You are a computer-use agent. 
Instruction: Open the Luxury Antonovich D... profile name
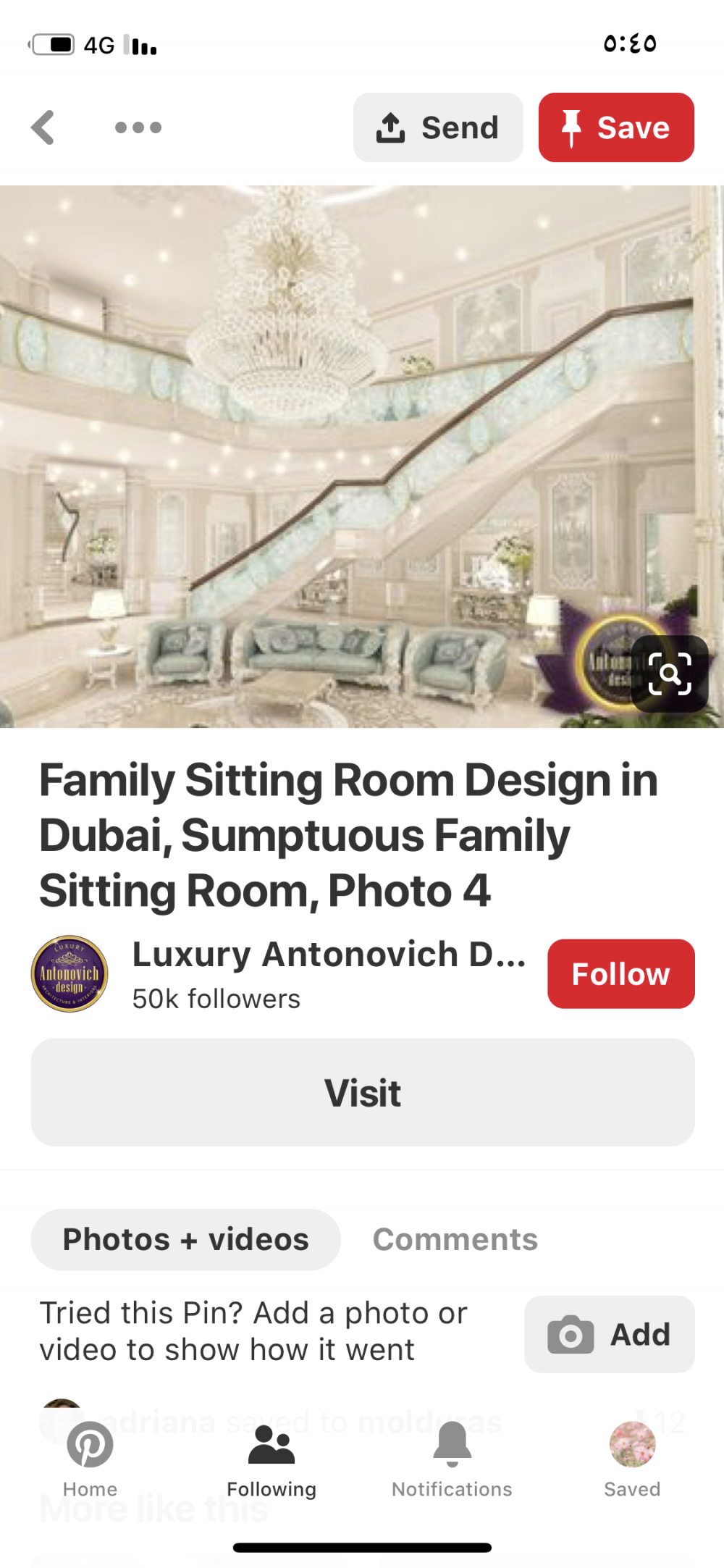pos(329,954)
